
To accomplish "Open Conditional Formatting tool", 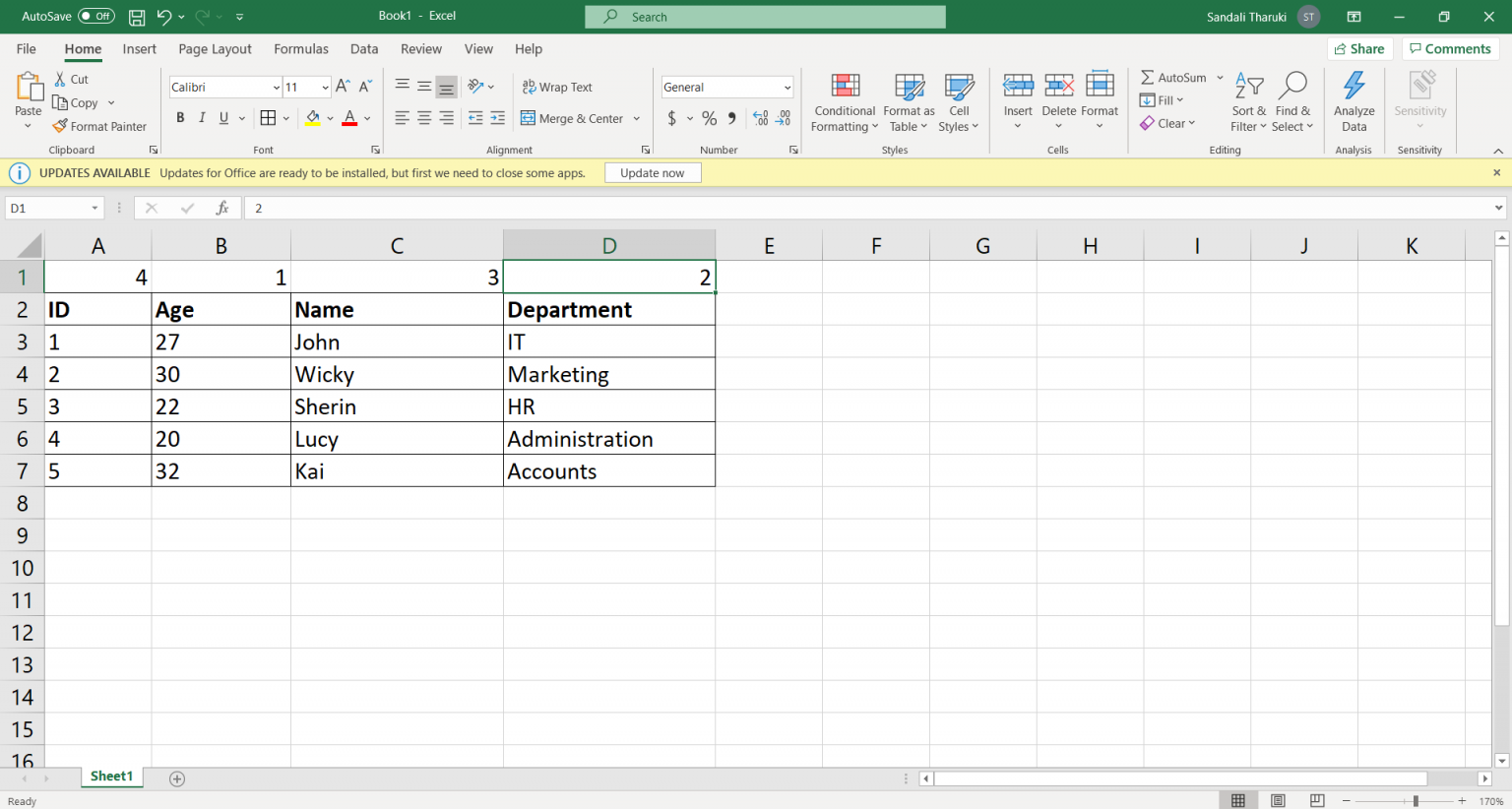I will [845, 102].
